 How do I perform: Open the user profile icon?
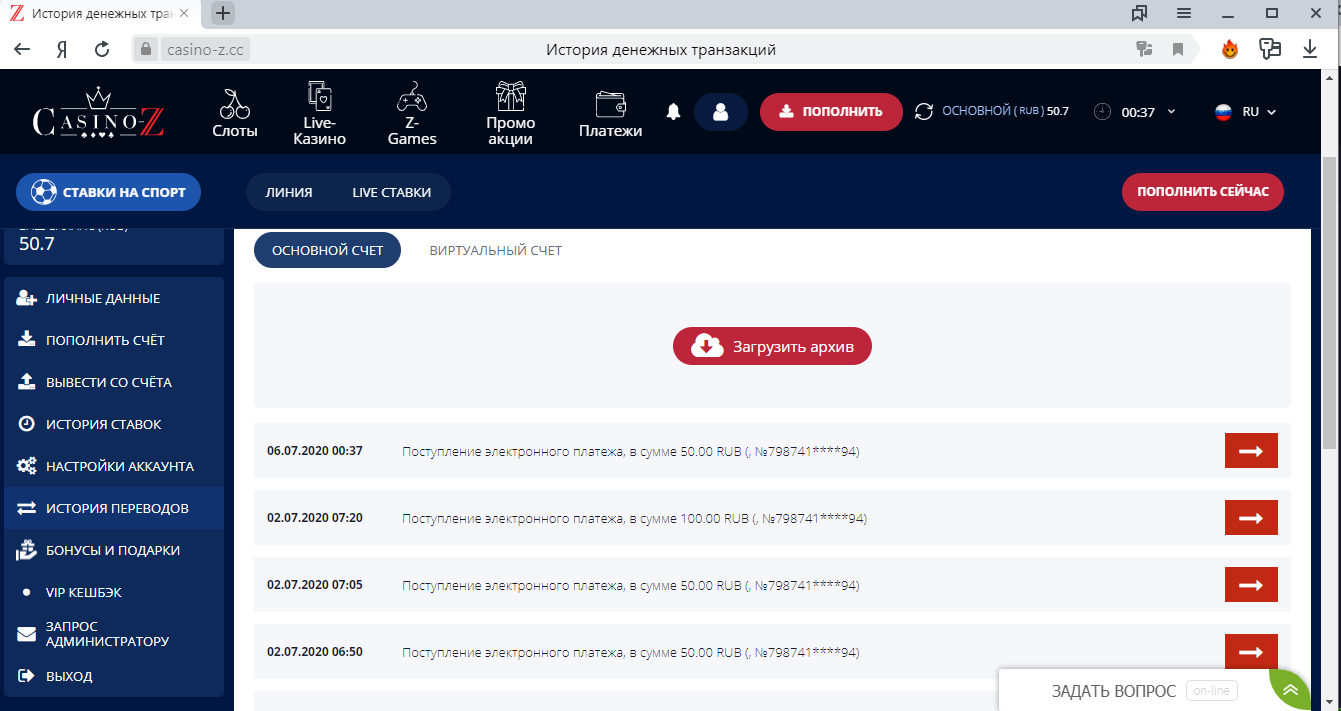point(720,112)
